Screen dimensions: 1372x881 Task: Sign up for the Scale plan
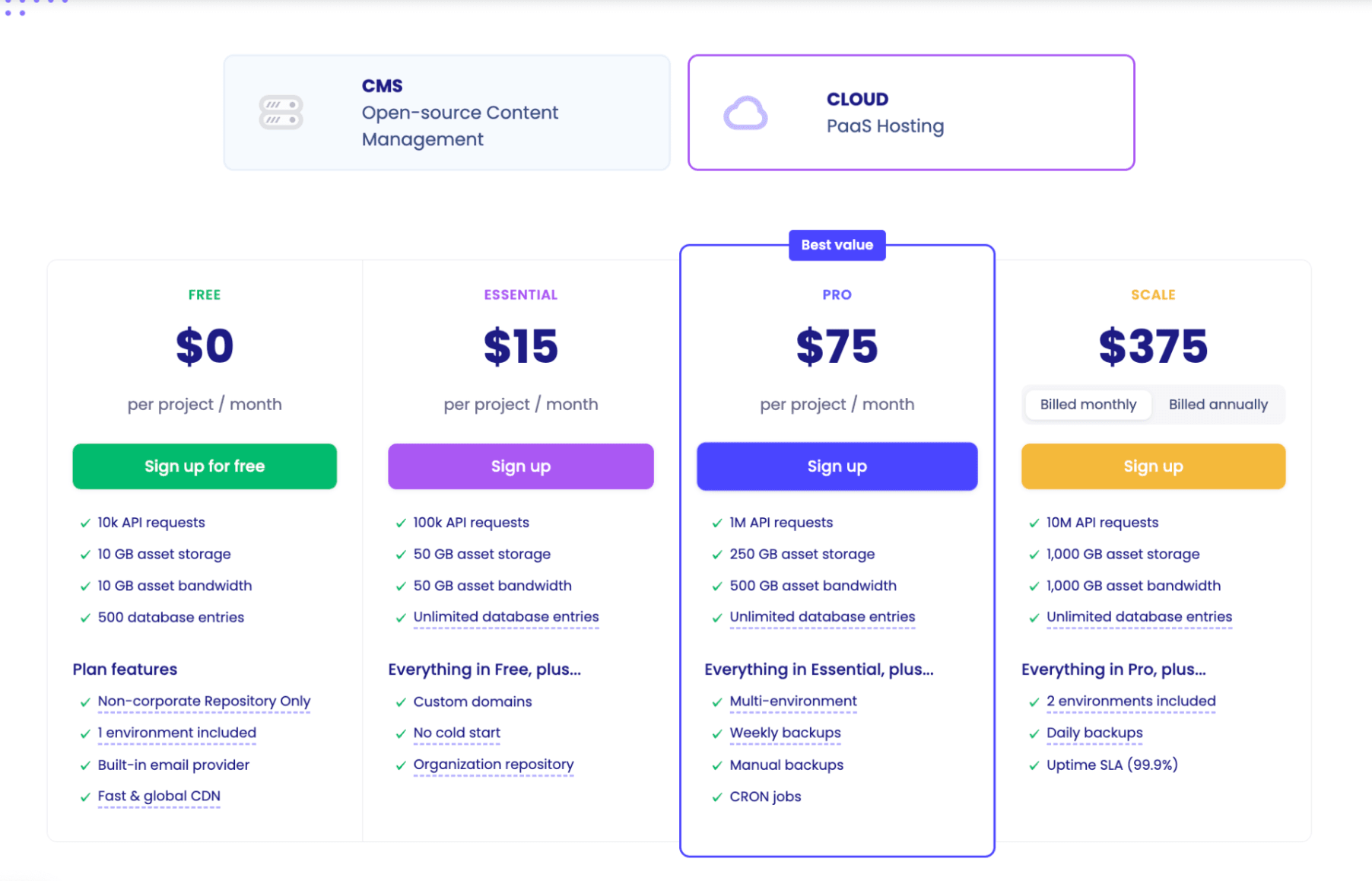1153,466
